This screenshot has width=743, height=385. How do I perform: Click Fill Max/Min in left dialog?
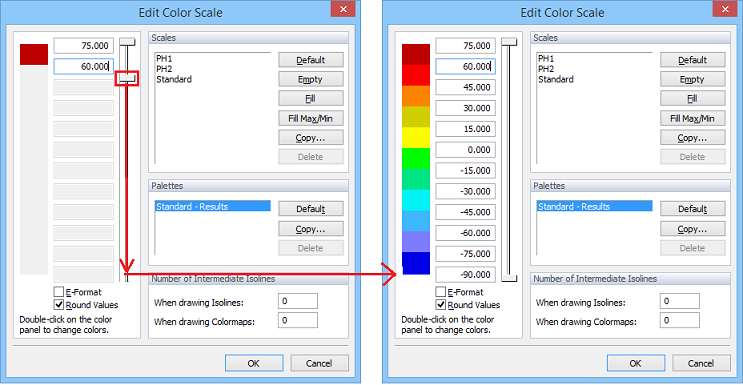coord(311,118)
